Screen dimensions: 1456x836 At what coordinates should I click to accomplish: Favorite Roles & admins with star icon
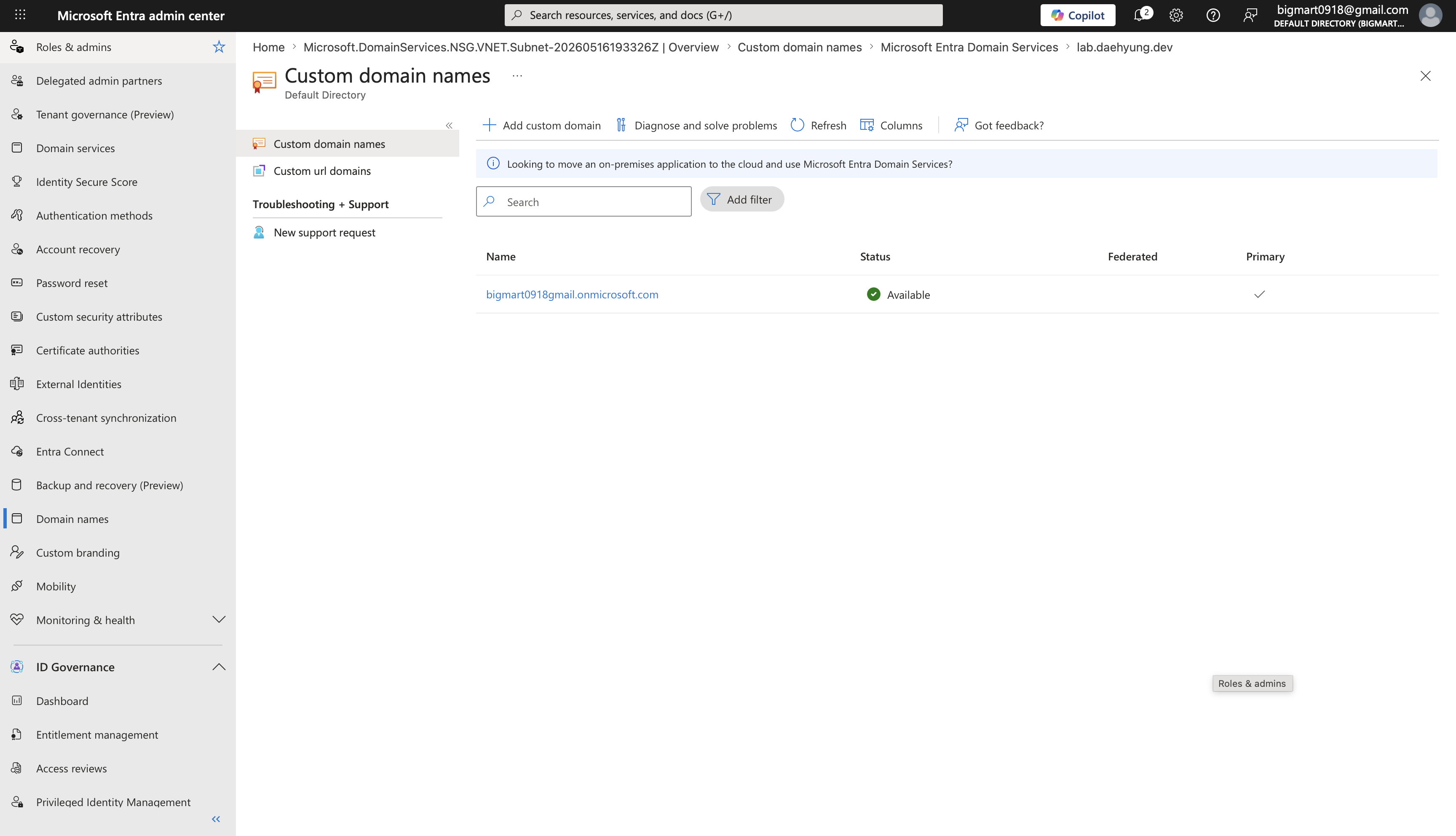pyautogui.click(x=219, y=46)
